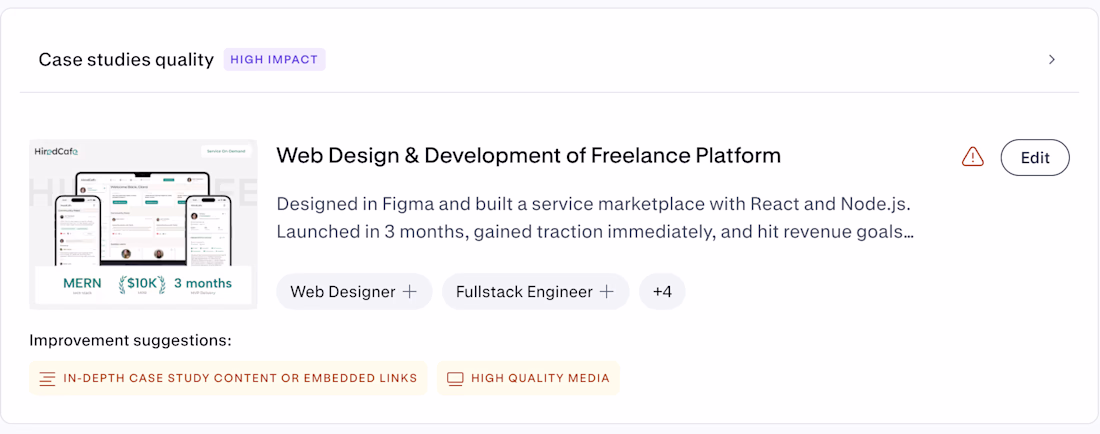Click the Case studies quality heading
The height and width of the screenshot is (434, 1100).
pos(126,60)
